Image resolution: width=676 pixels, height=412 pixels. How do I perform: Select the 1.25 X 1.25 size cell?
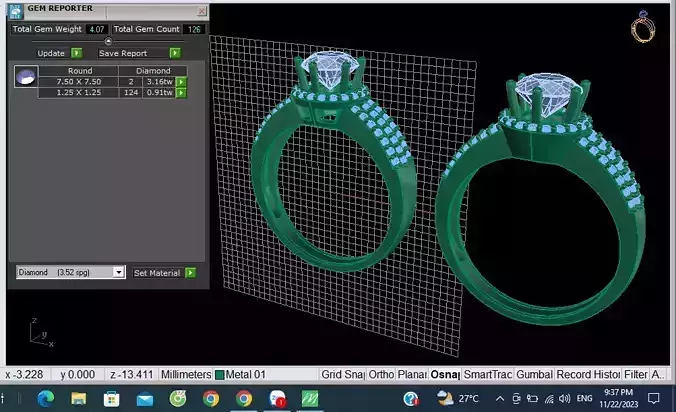[79, 92]
